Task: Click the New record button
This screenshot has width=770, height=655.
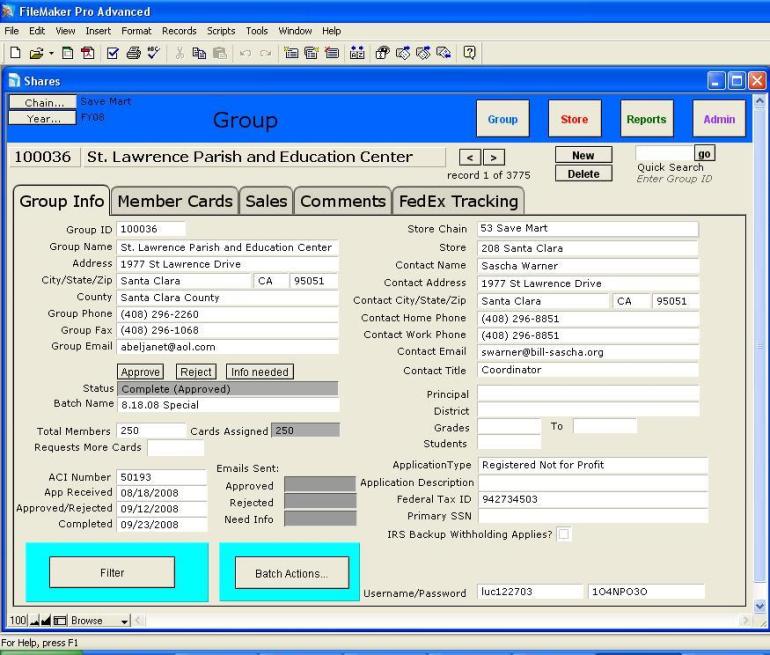Action: click(x=583, y=155)
